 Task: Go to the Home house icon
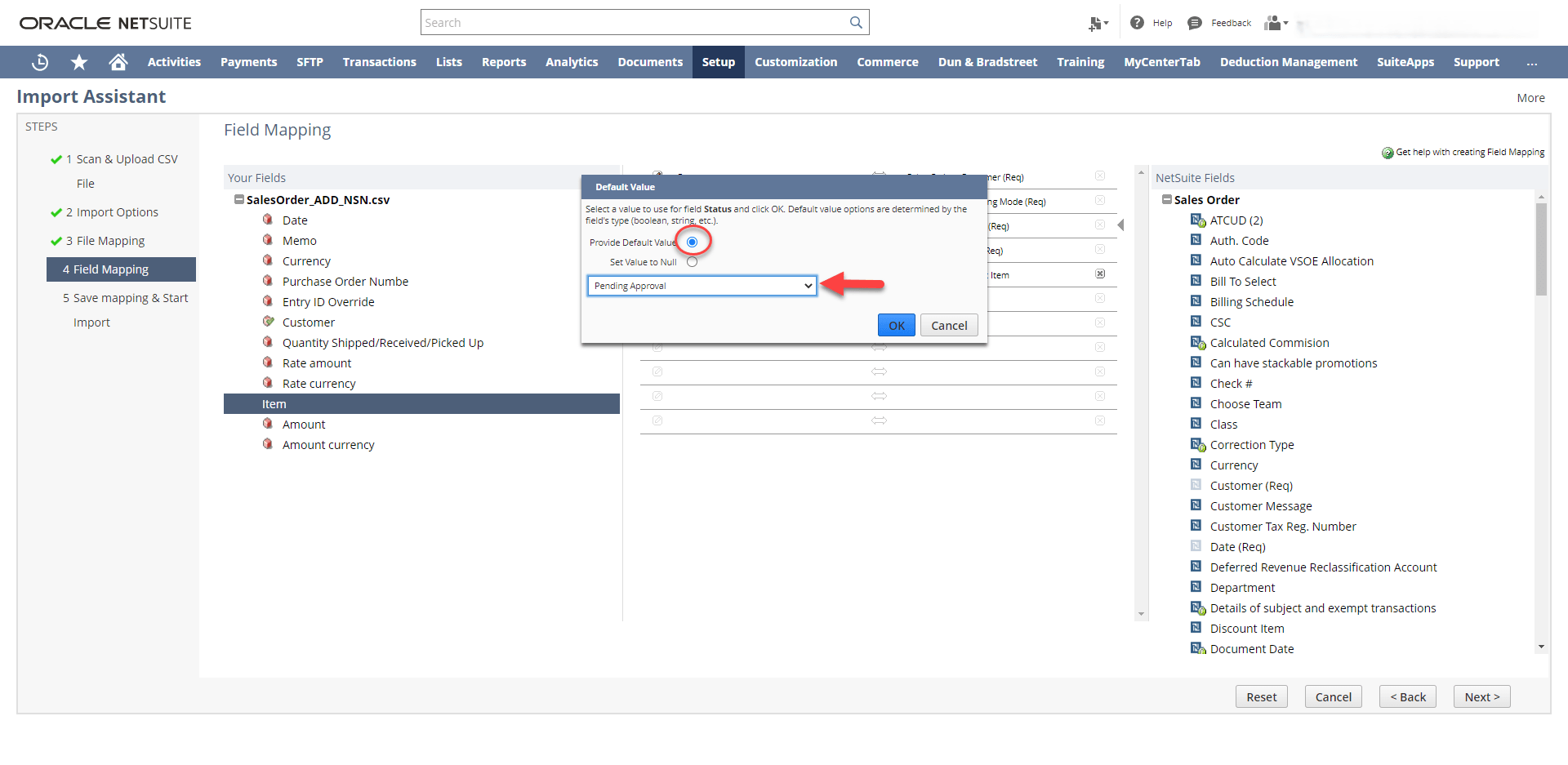click(x=118, y=62)
